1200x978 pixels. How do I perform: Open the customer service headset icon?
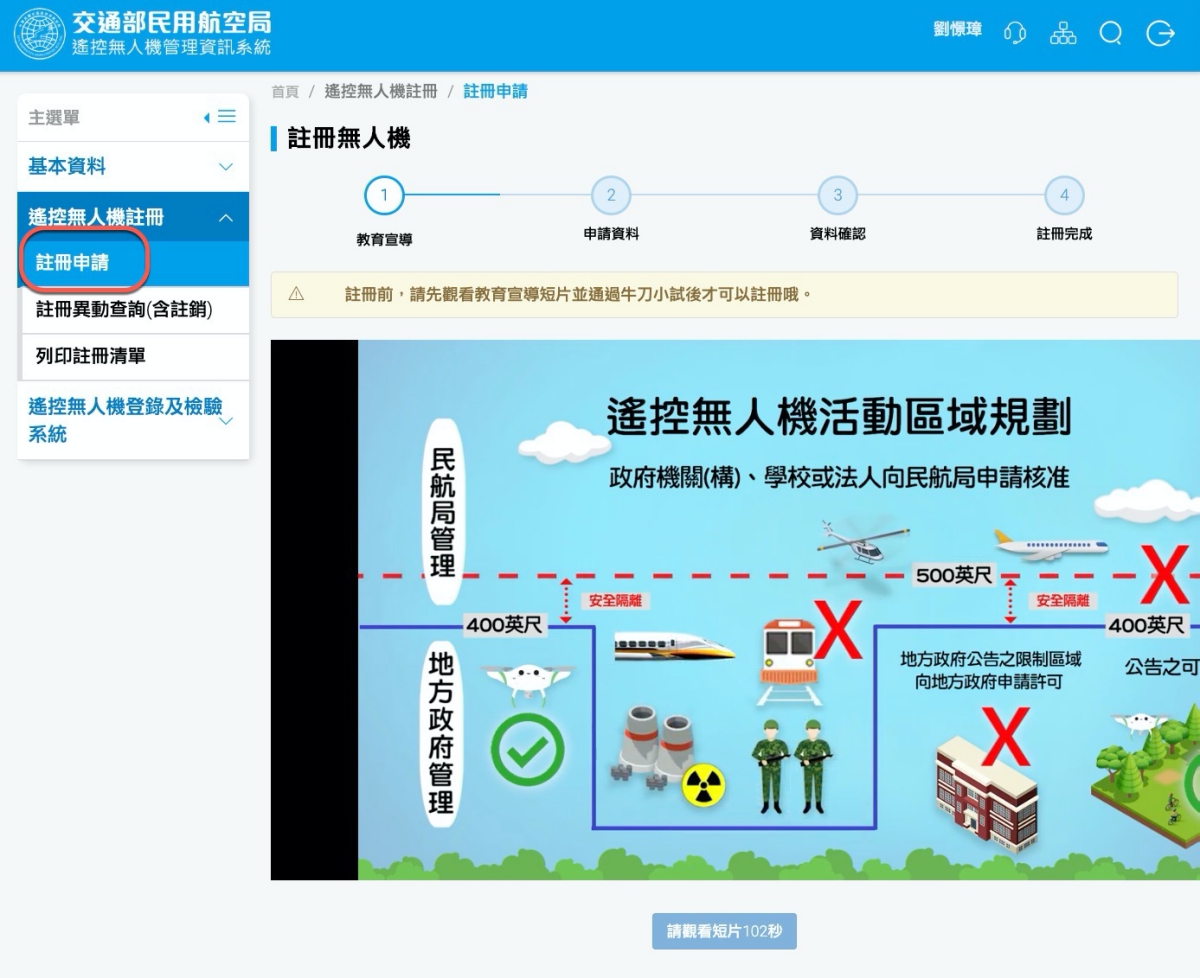(1016, 34)
